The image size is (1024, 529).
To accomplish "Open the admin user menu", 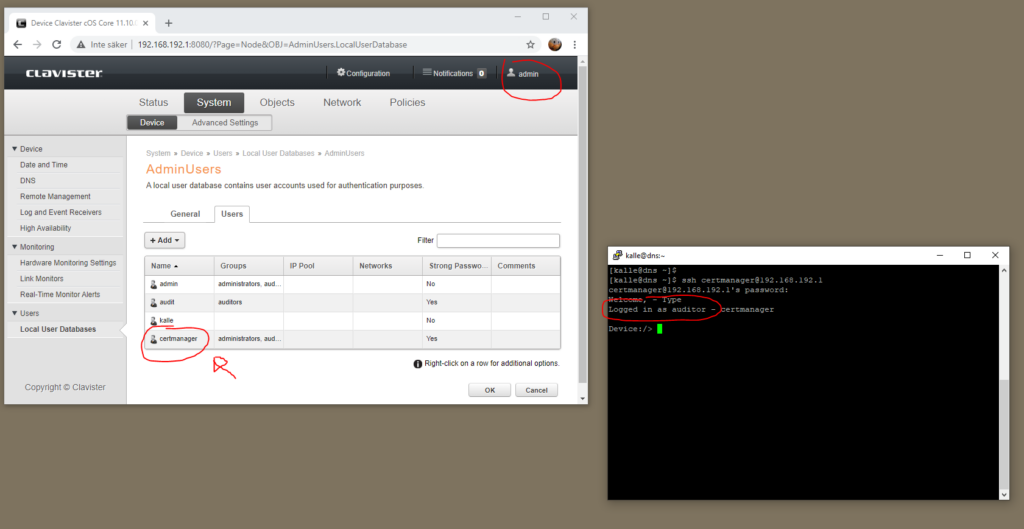I will point(523,74).
